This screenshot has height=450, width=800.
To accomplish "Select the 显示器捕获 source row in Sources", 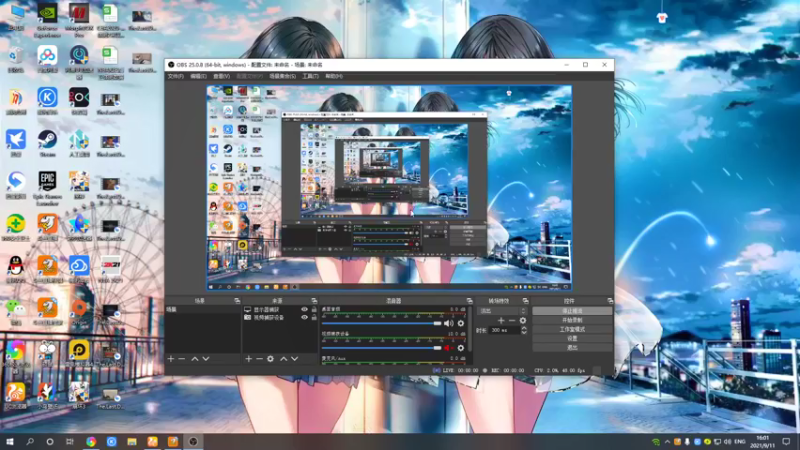I will click(x=280, y=309).
